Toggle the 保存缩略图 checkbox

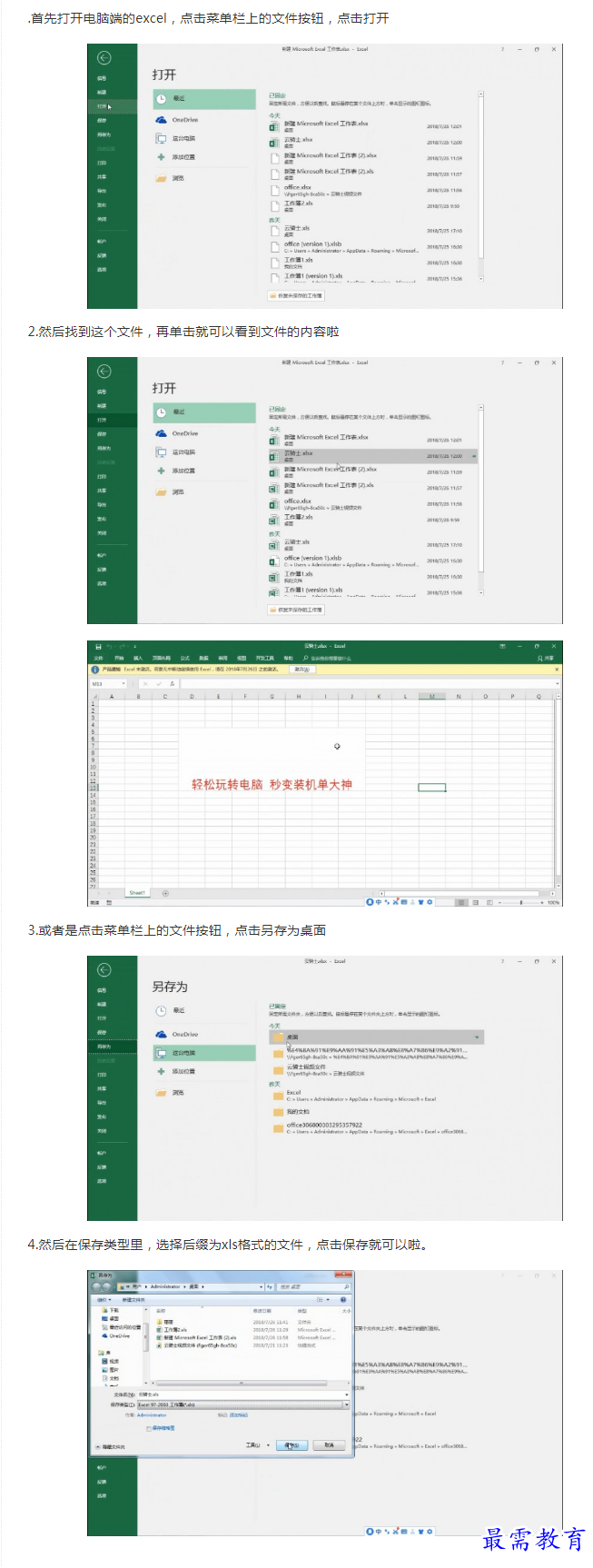(x=149, y=1428)
